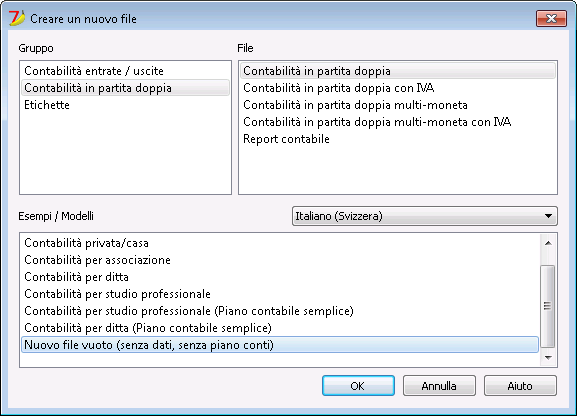This screenshot has height=416, width=577.
Task: Open help with the Aiuto button
Action: click(x=520, y=385)
